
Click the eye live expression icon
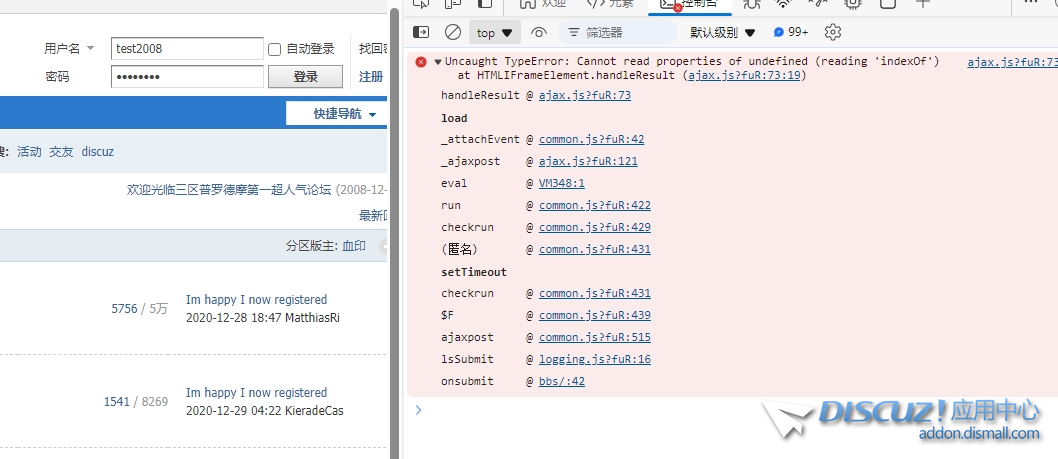point(539,32)
